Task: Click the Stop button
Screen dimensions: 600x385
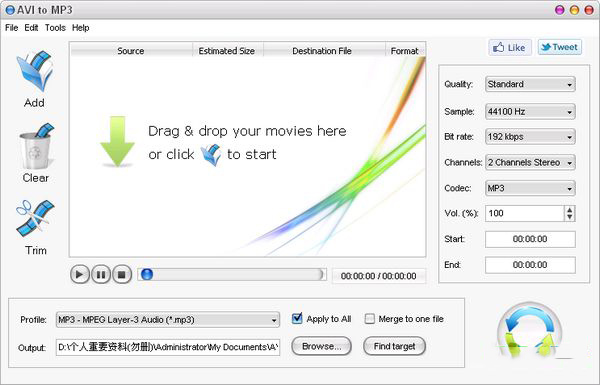Action: click(122, 274)
